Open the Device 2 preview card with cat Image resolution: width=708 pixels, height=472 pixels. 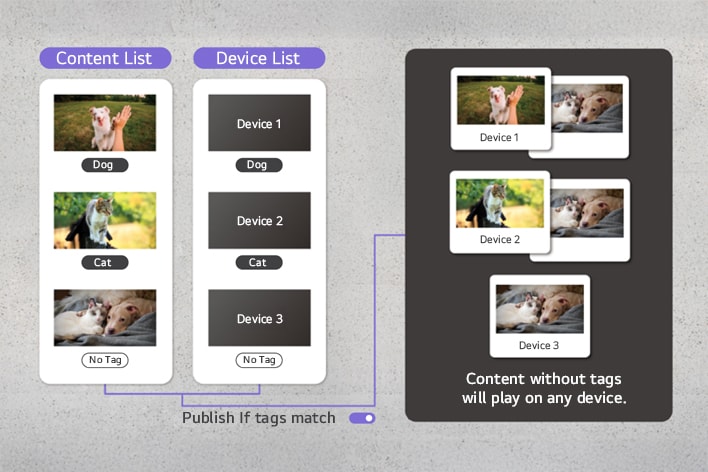point(500,212)
